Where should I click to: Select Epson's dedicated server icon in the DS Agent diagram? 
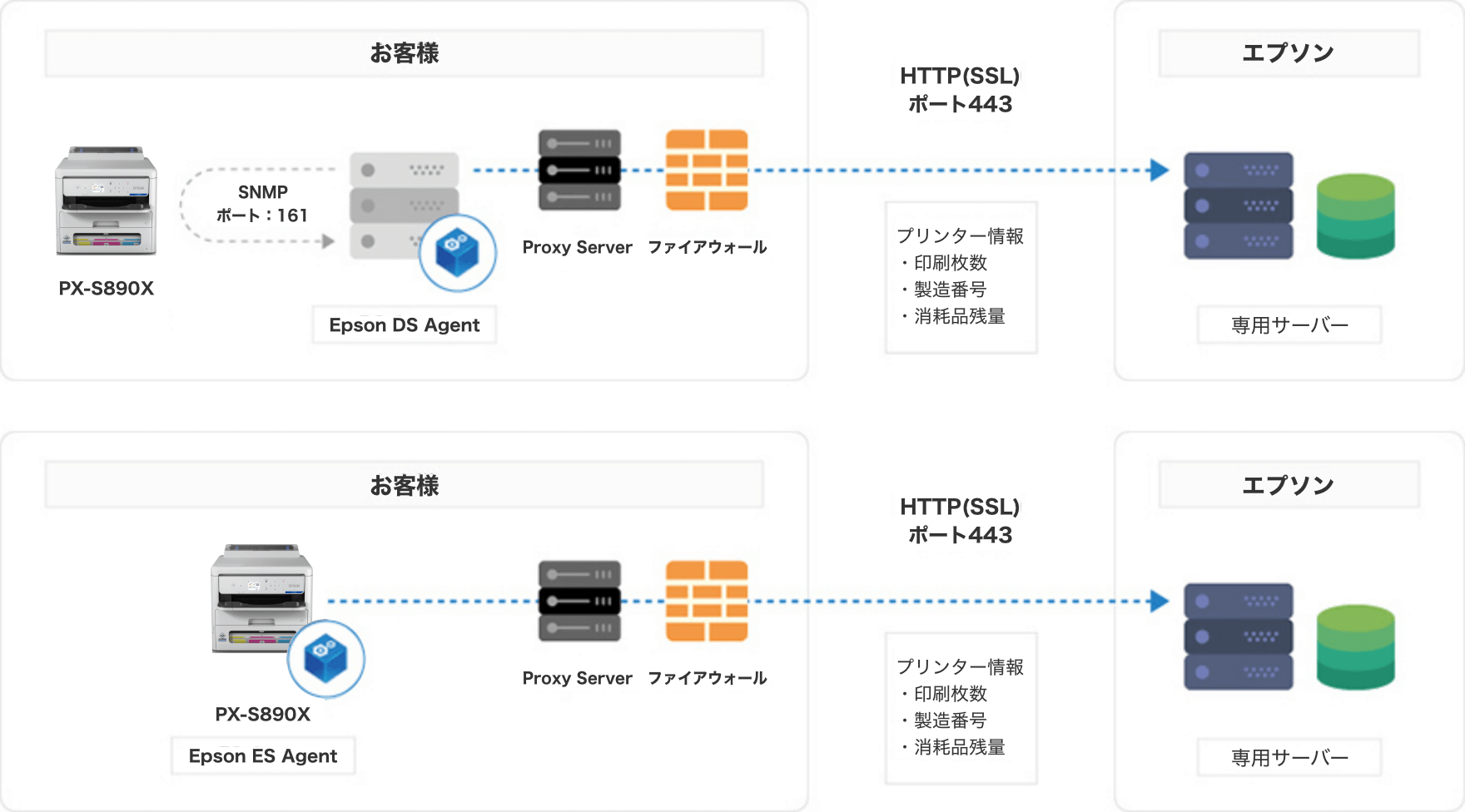[1238, 205]
